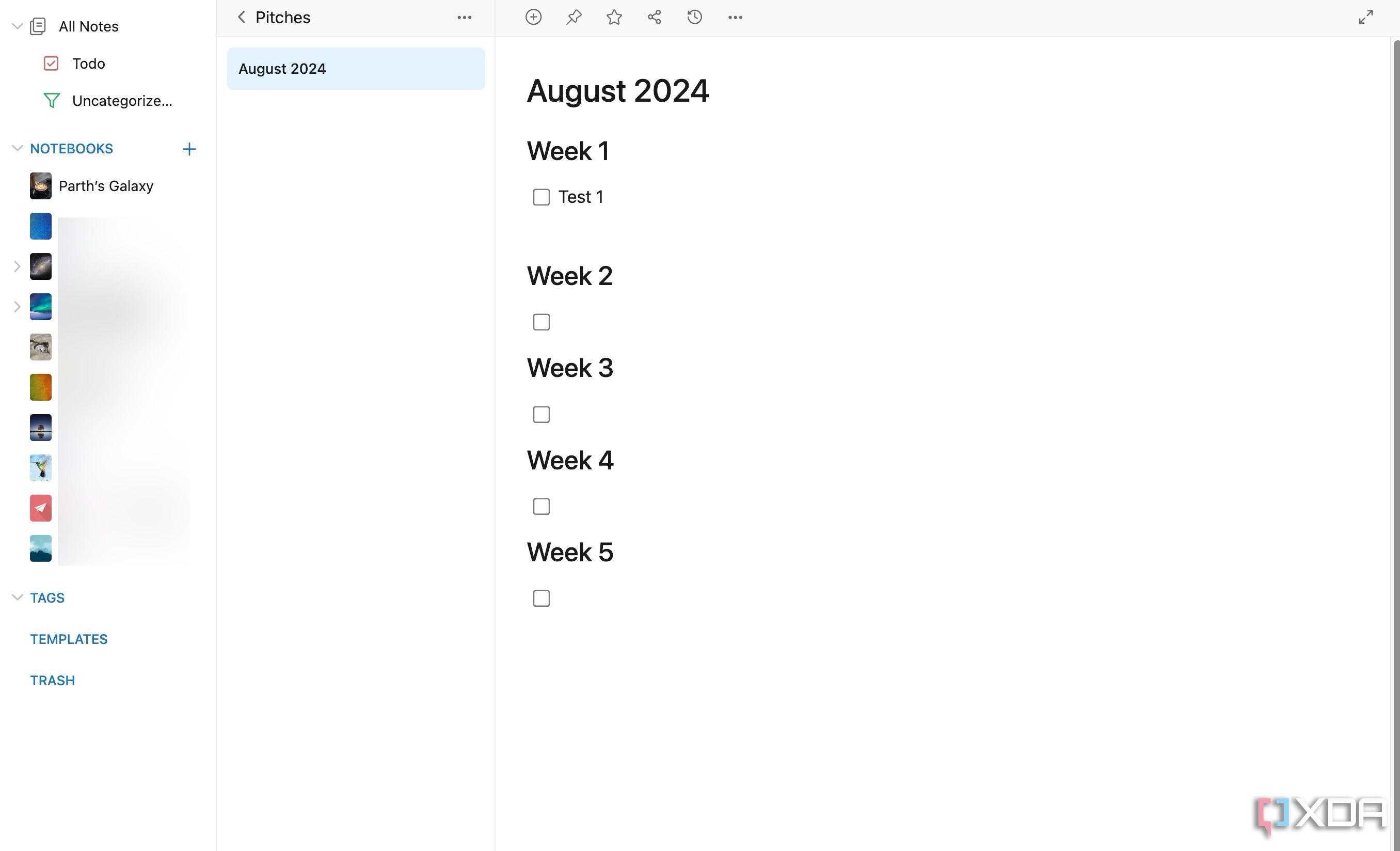Check the Week 2 empty checkbox

pyautogui.click(x=542, y=322)
